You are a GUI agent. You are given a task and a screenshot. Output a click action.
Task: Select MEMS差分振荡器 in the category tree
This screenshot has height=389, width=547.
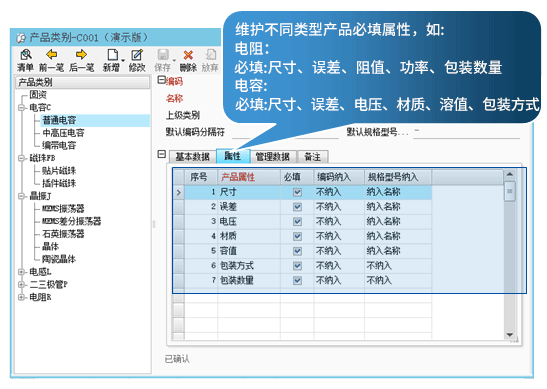pyautogui.click(x=72, y=221)
